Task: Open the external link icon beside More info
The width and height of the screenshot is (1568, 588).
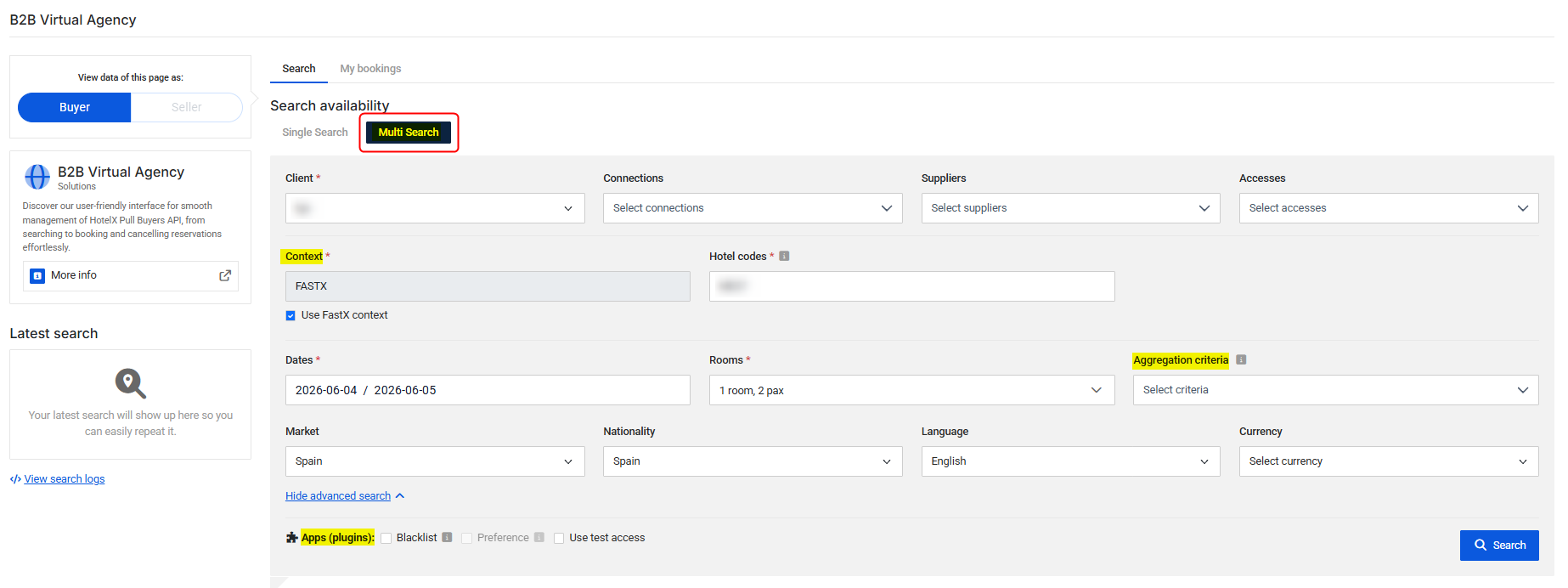Action: tap(225, 275)
